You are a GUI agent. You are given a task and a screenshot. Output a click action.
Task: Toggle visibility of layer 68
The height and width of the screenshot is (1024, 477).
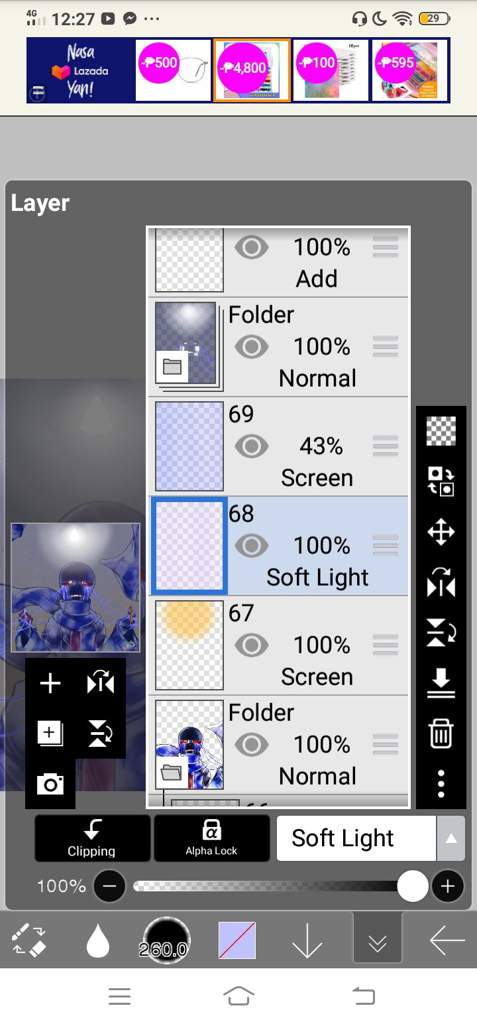click(x=251, y=546)
